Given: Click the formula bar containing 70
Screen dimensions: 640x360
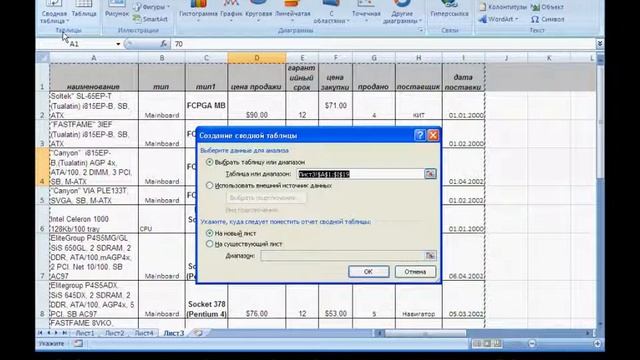Looking at the screenshot, I should [383, 44].
